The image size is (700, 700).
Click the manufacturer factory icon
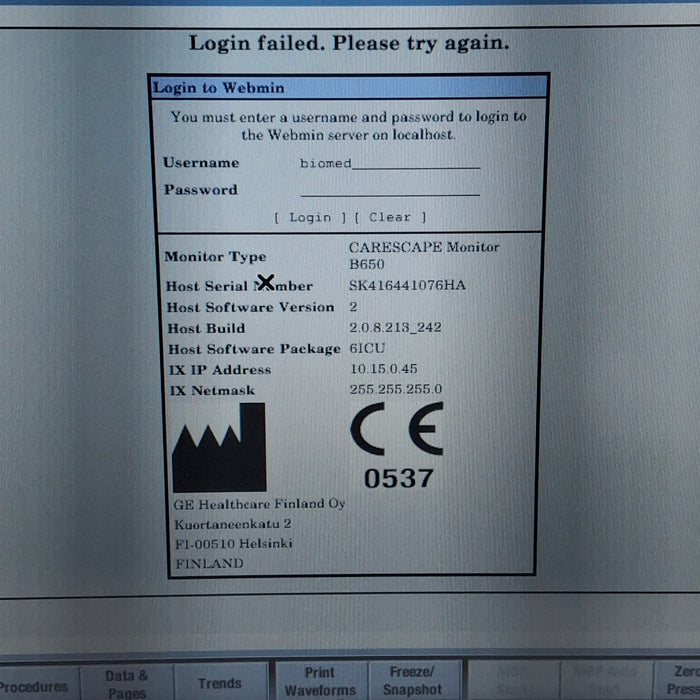tap(219, 448)
